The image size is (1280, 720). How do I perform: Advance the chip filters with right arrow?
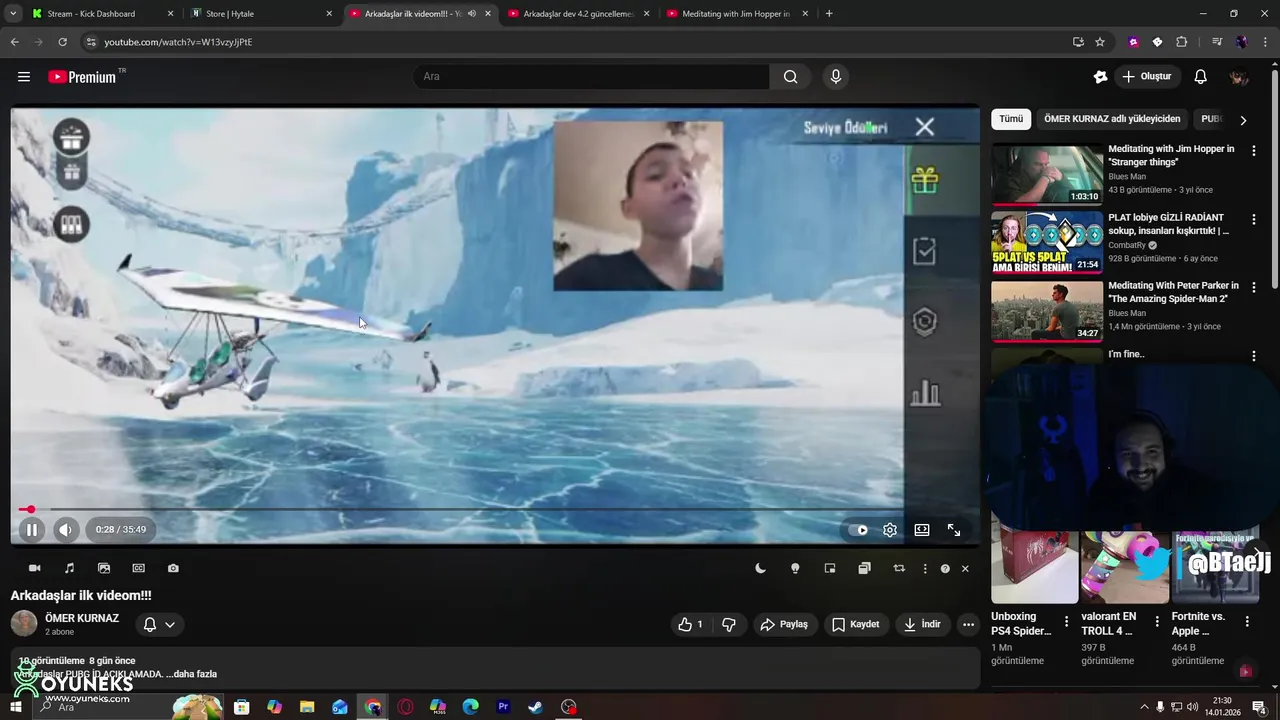coord(1243,120)
